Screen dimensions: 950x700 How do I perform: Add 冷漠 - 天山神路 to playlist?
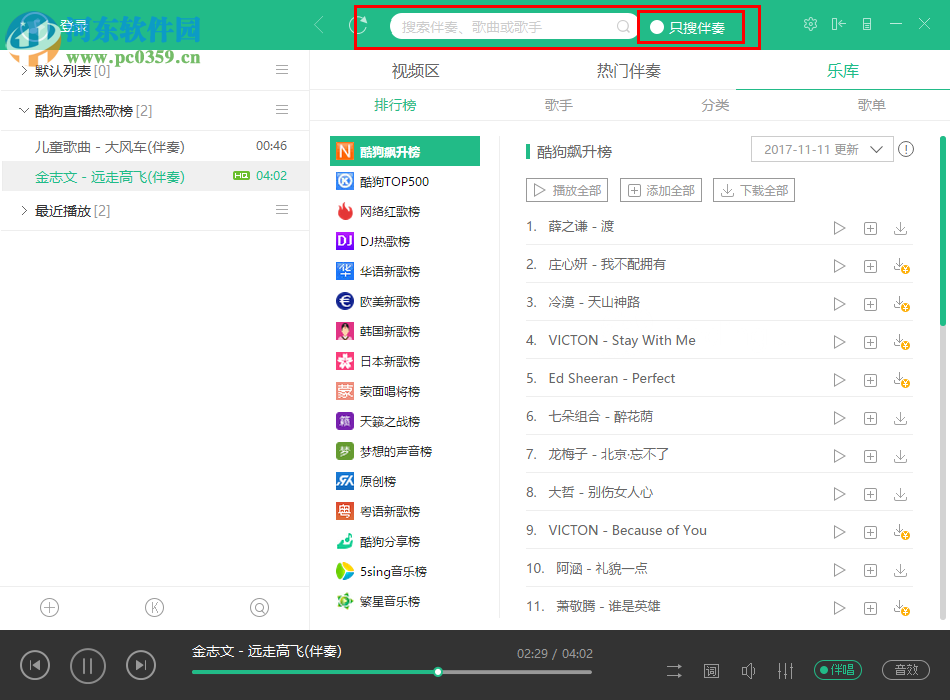(870, 304)
